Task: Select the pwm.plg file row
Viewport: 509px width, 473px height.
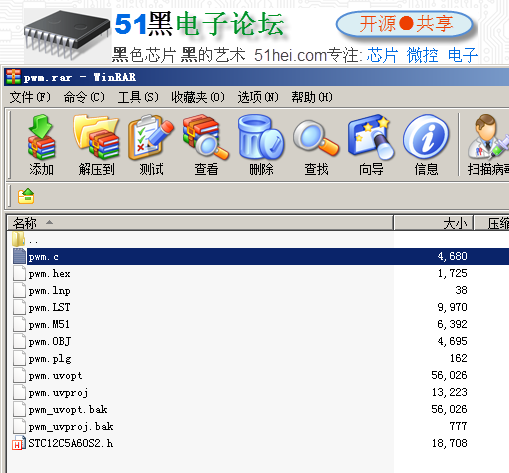Action: tap(258, 359)
